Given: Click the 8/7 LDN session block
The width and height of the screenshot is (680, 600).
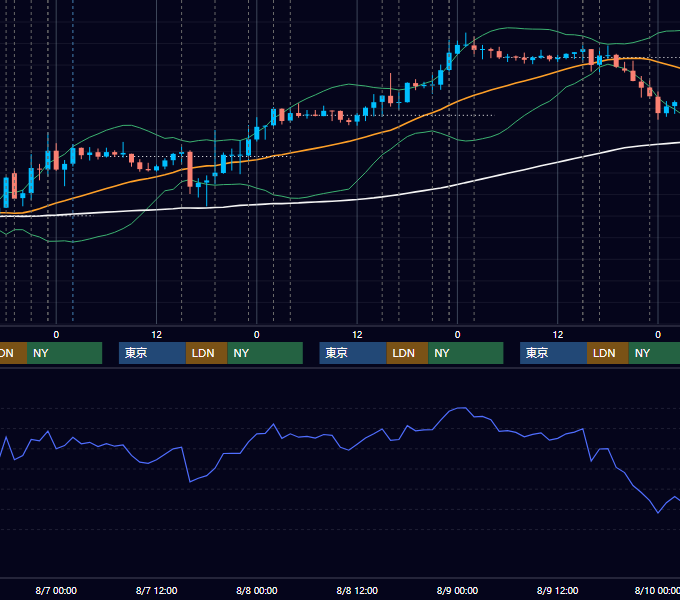Looking at the screenshot, I should (x=206, y=353).
